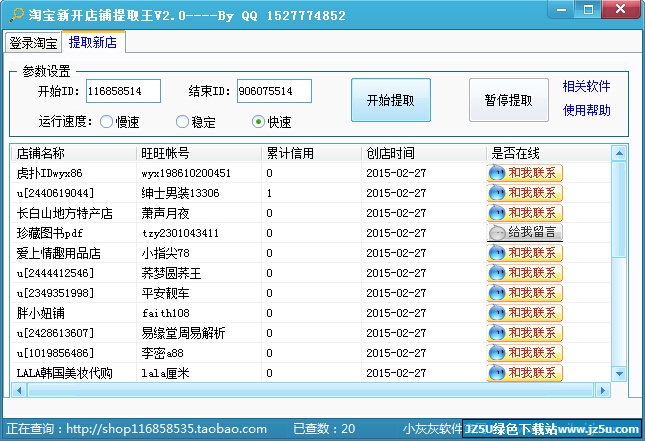
Task: Select shop name u[2444412546]
Action: 56,273
